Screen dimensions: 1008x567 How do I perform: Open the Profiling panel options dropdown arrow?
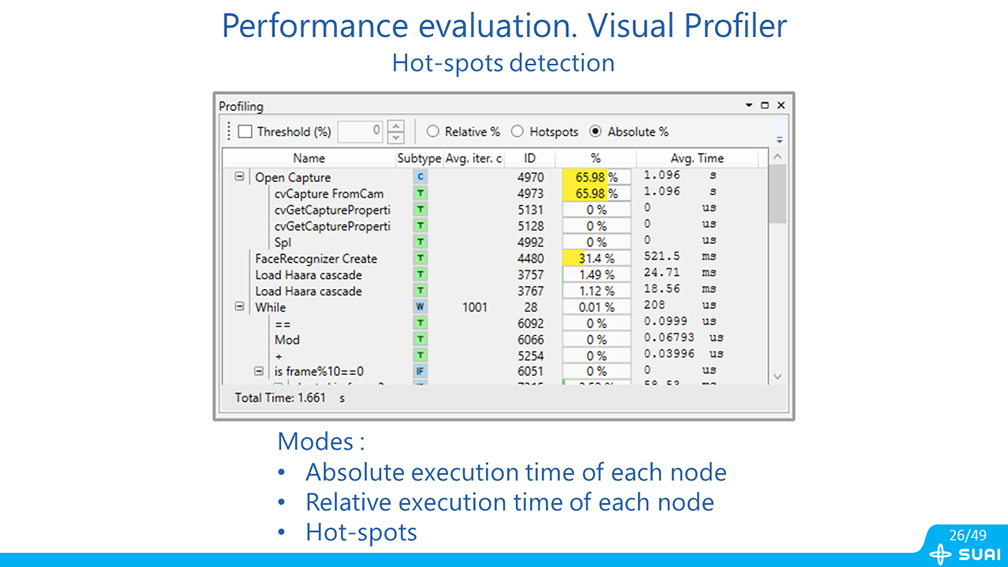[749, 106]
